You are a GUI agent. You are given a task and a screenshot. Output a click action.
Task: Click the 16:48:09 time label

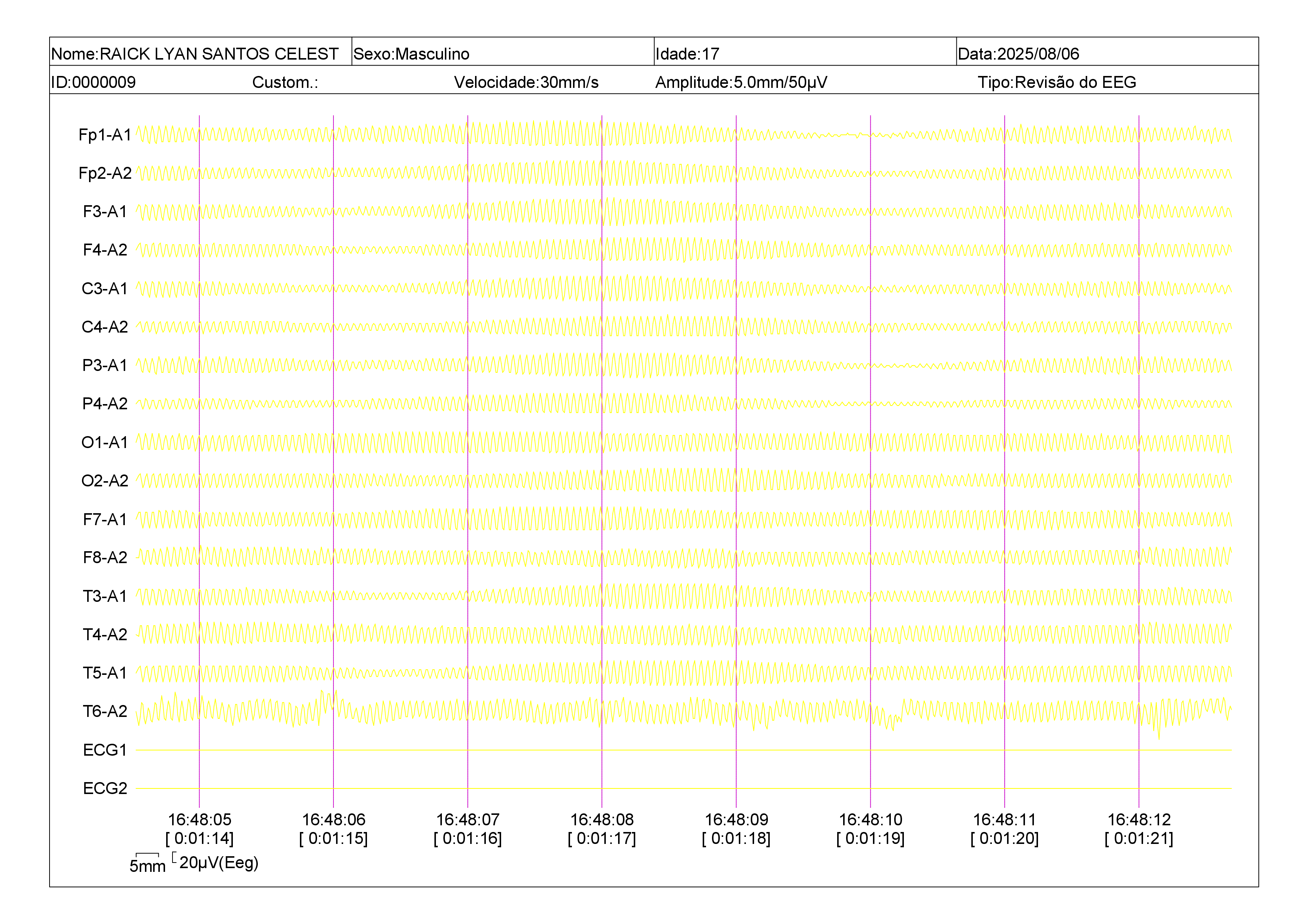point(736,819)
